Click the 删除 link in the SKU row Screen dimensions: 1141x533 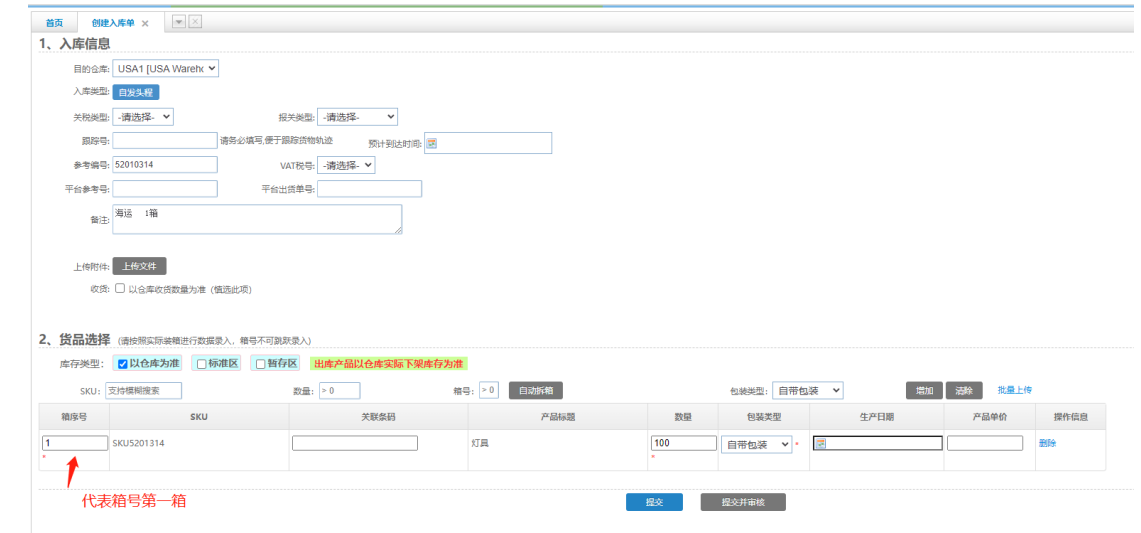(1047, 443)
